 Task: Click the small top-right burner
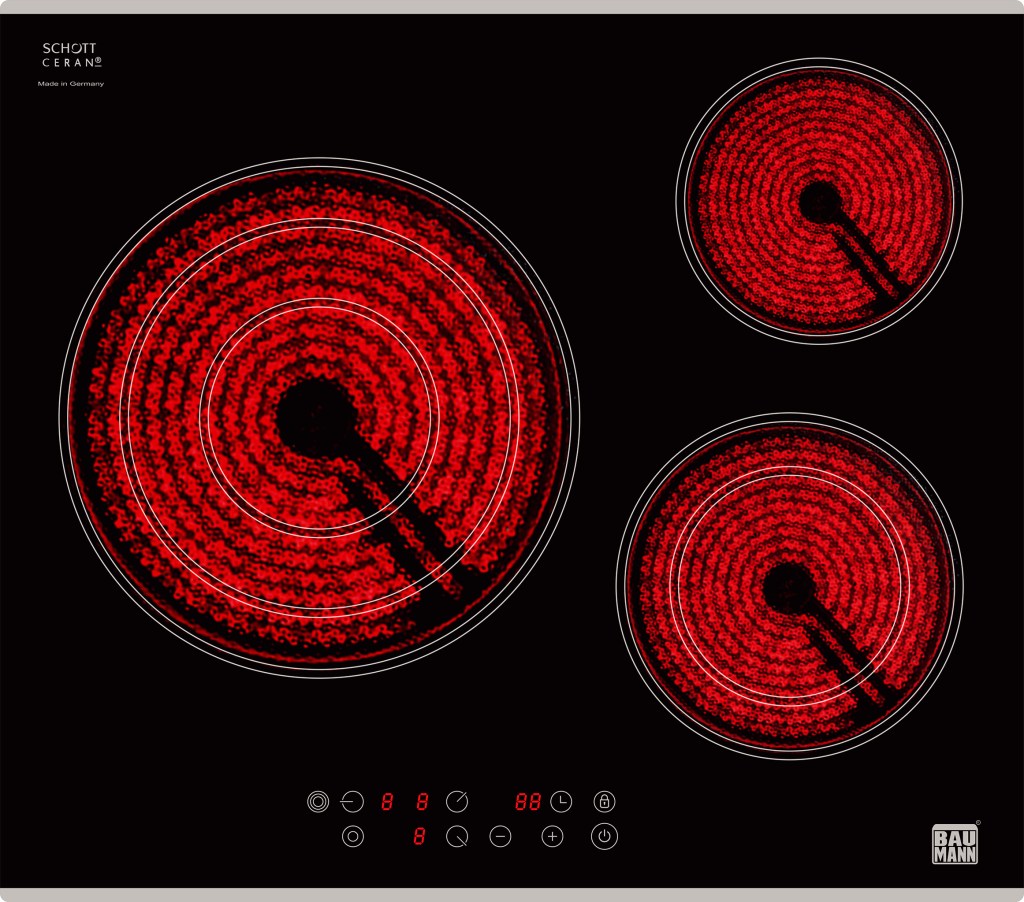coord(819,201)
